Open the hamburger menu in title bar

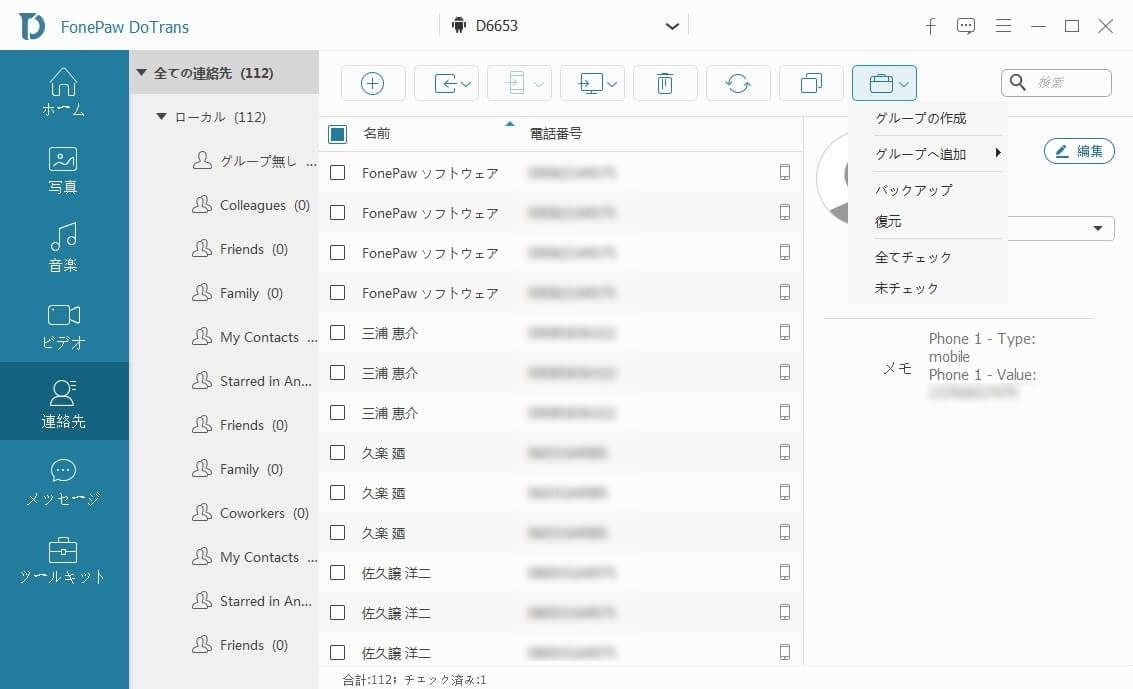pyautogui.click(x=1003, y=26)
